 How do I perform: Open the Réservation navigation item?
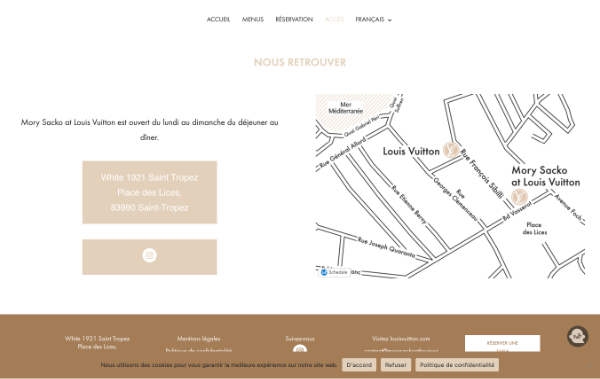[294, 20]
